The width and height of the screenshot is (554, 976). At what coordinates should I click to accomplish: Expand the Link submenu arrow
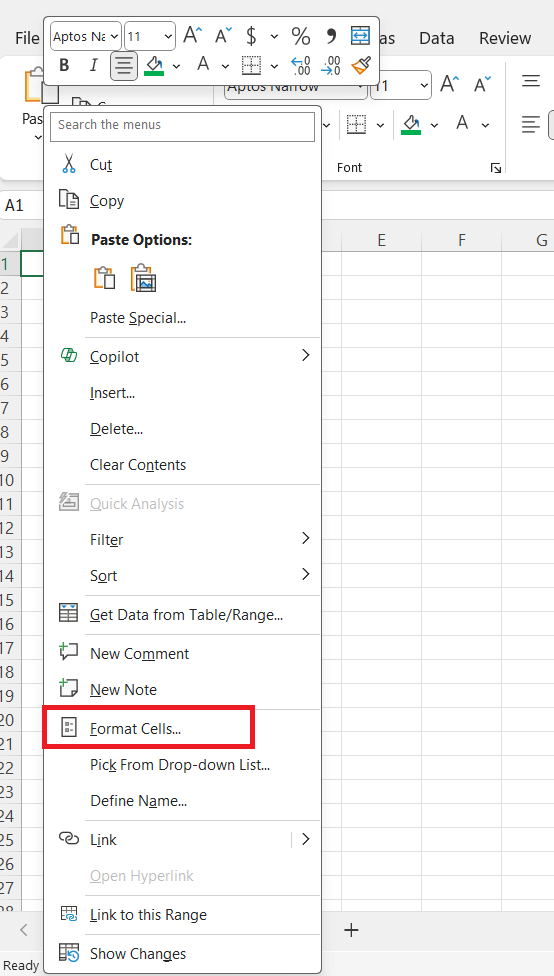(306, 840)
